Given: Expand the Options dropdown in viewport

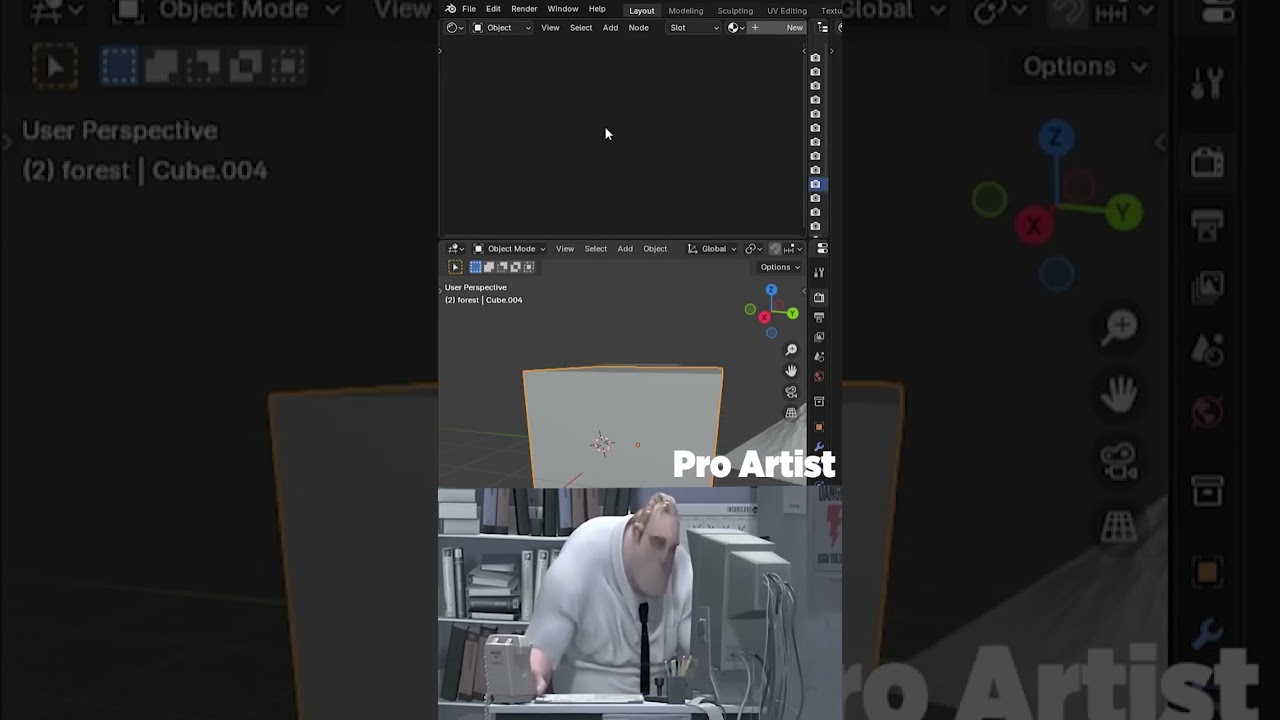Looking at the screenshot, I should (780, 267).
